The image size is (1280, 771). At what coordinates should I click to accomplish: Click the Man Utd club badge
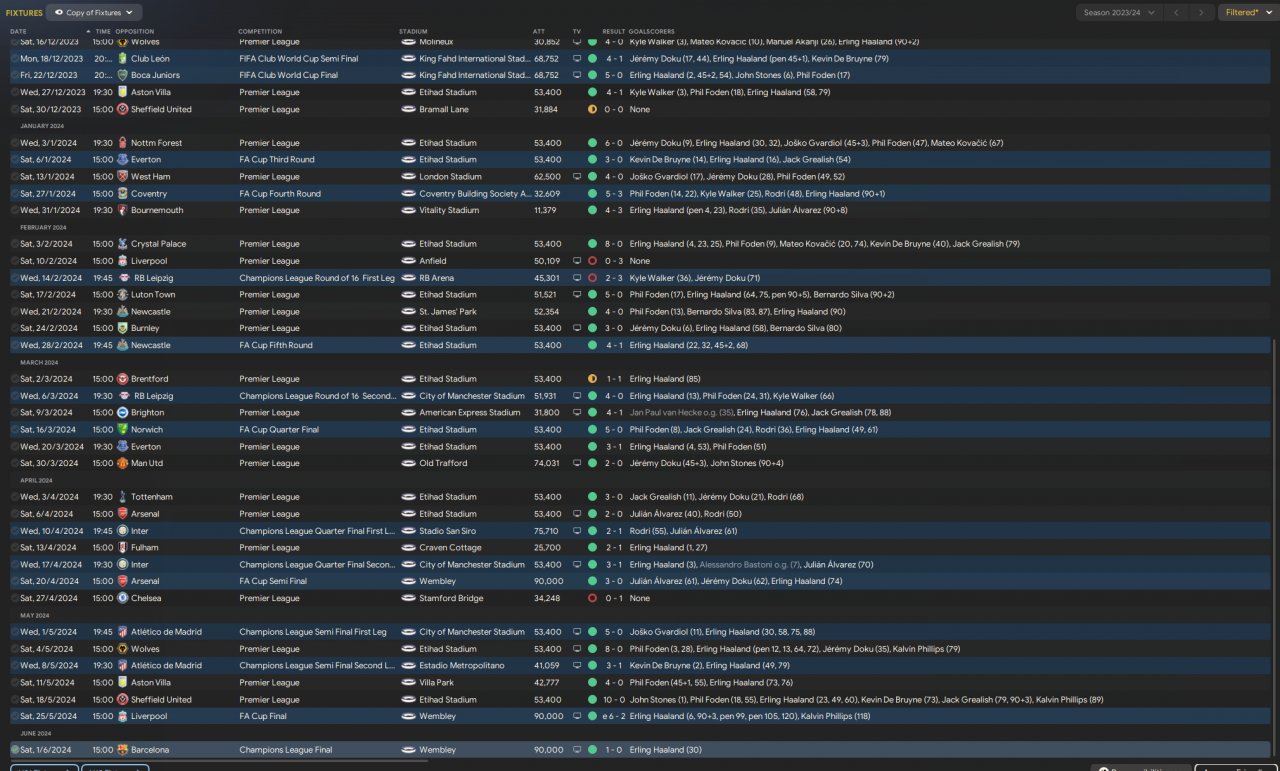(x=123, y=464)
